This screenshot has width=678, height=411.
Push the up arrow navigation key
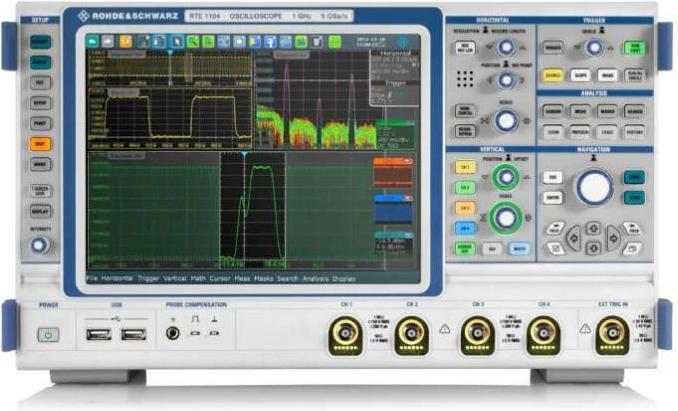click(593, 228)
